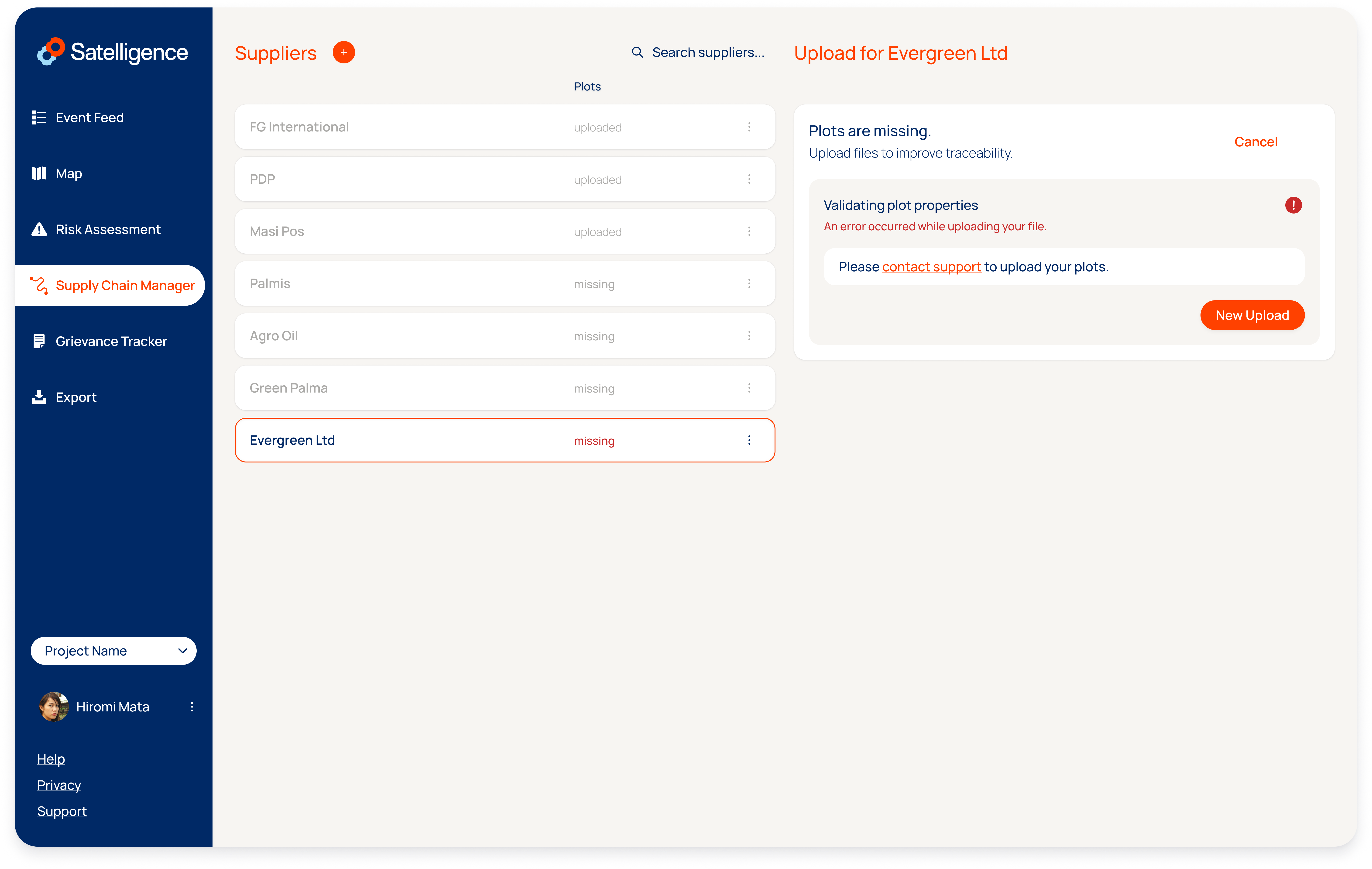Click the Export download icon
The image size is (1372, 869).
[39, 397]
